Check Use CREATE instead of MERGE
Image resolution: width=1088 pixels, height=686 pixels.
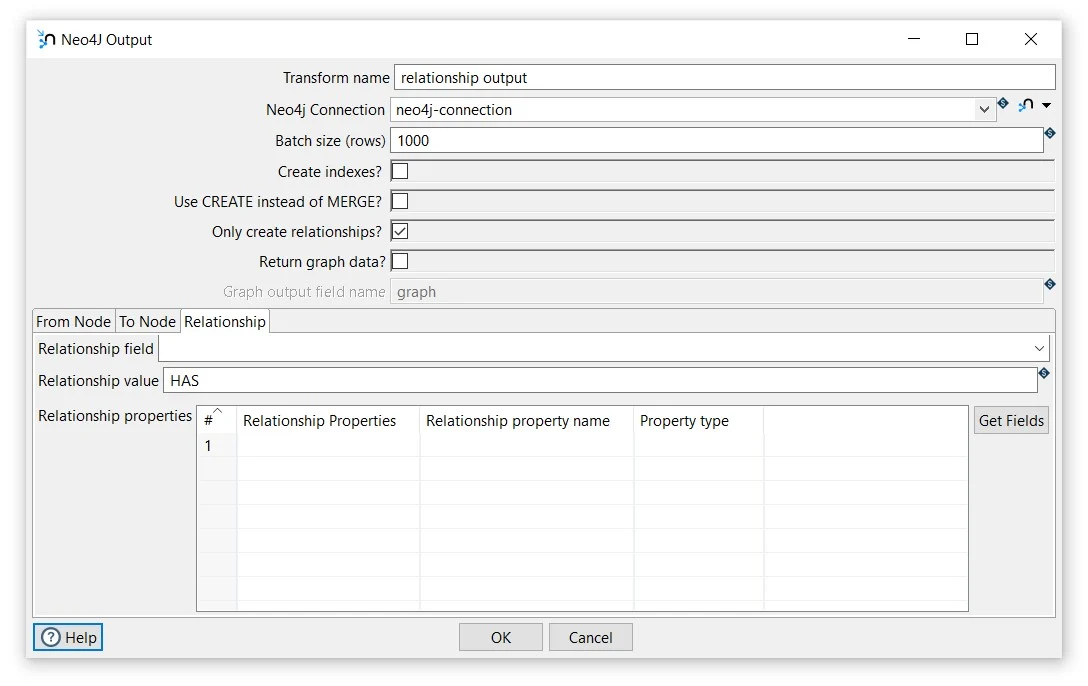tap(399, 201)
